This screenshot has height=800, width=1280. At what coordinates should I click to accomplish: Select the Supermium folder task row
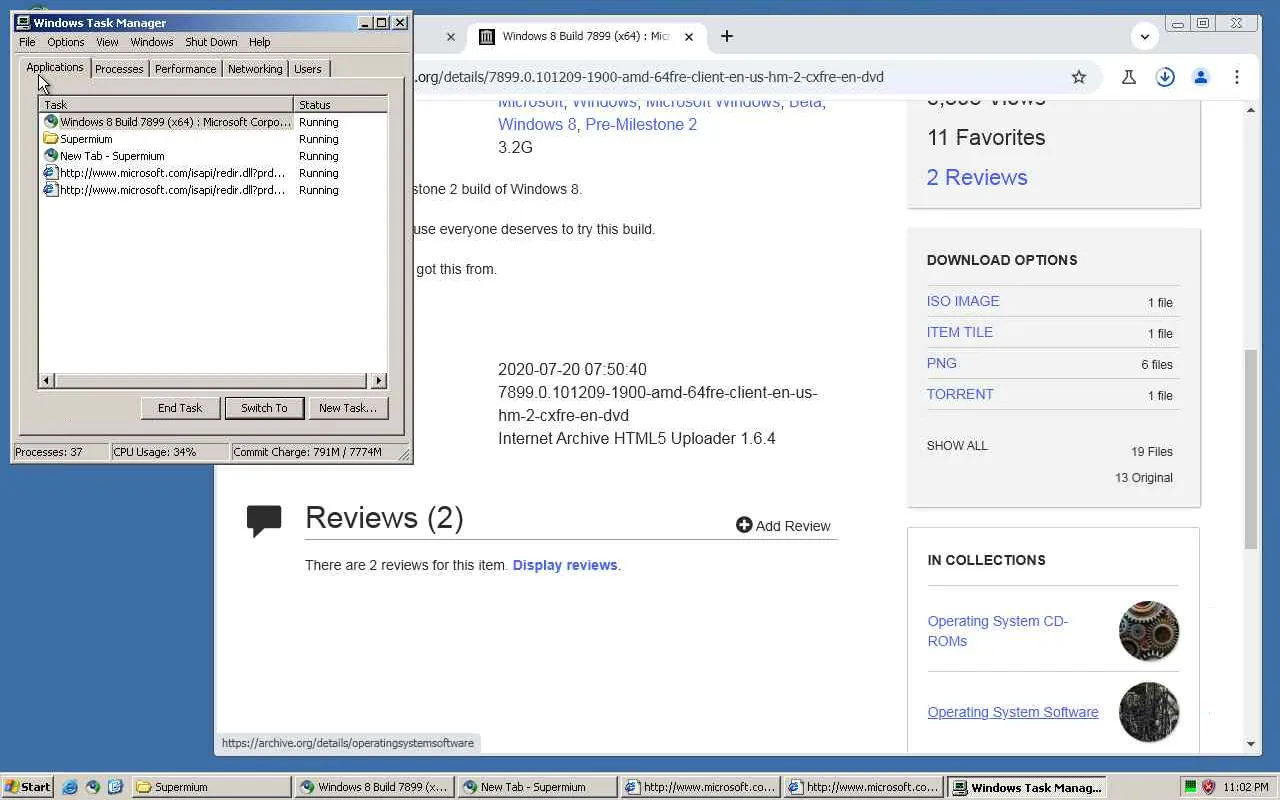point(213,139)
